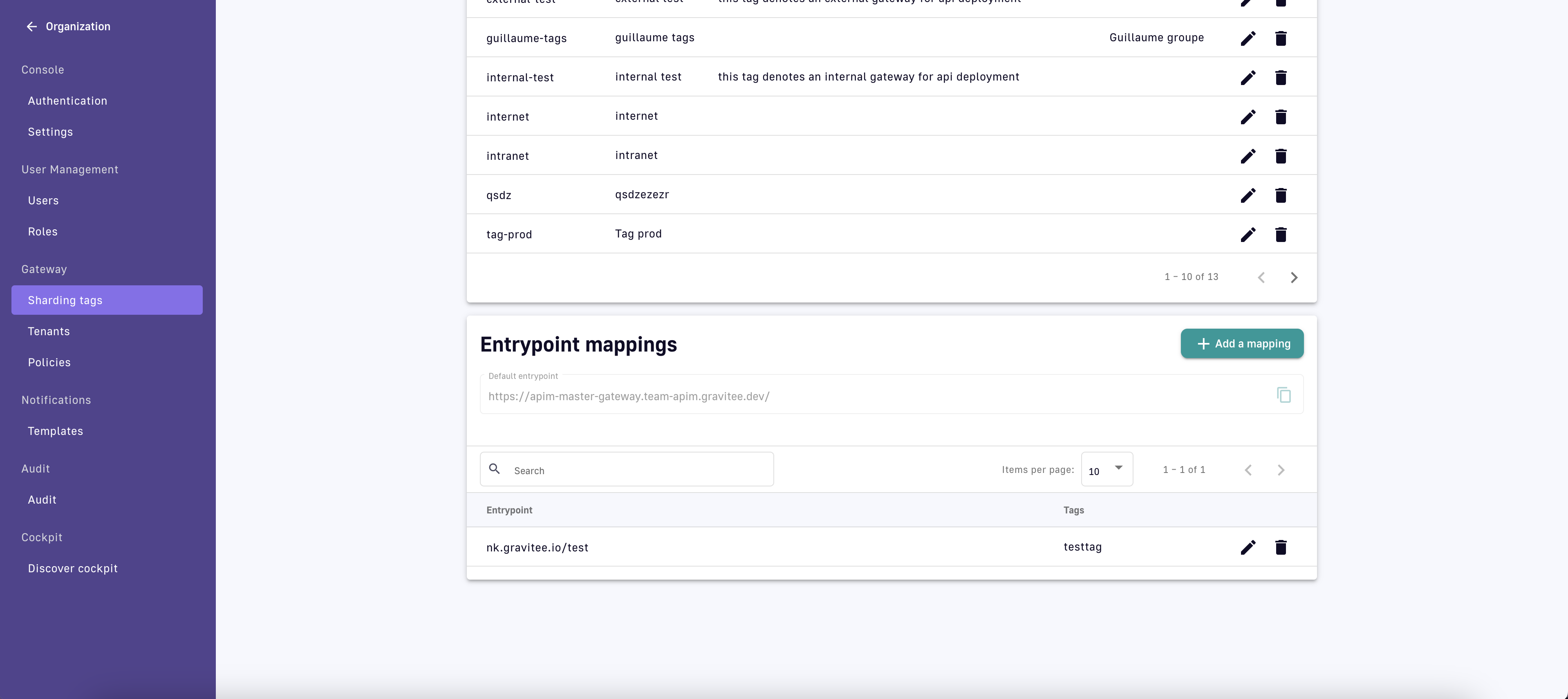Click the pencil icon for internet tag
The width and height of the screenshot is (1568, 699).
click(1248, 117)
